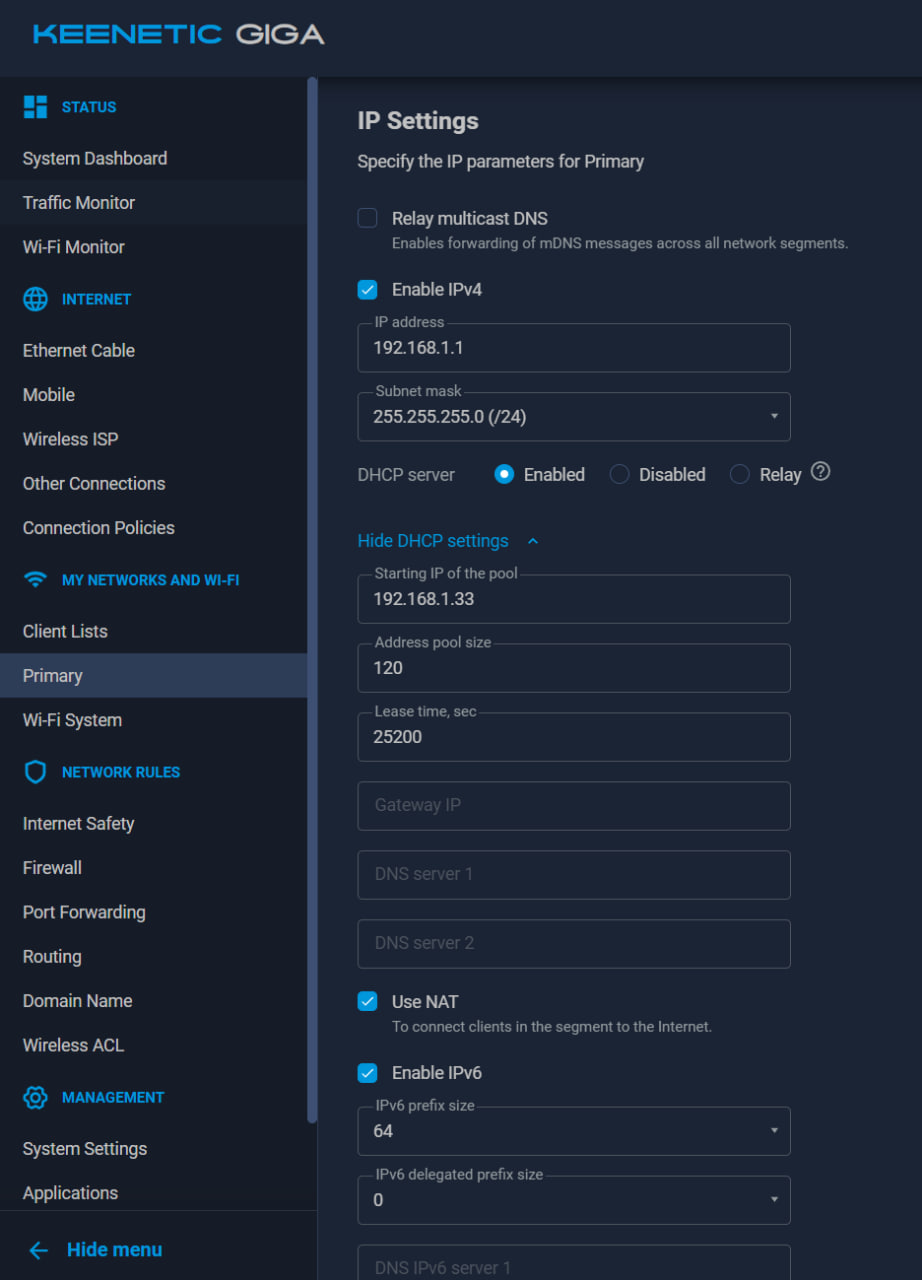Select the Disabled DHCP server option
The width and height of the screenshot is (922, 1280).
click(x=620, y=475)
